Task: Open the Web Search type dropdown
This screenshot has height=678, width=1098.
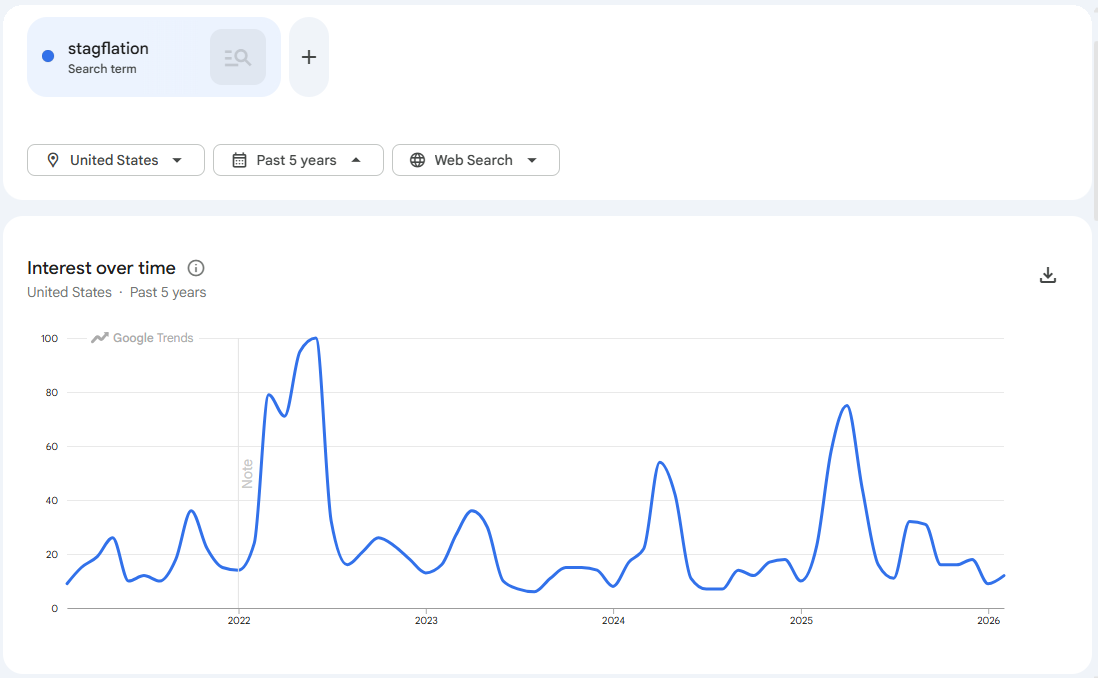Action: pos(475,160)
